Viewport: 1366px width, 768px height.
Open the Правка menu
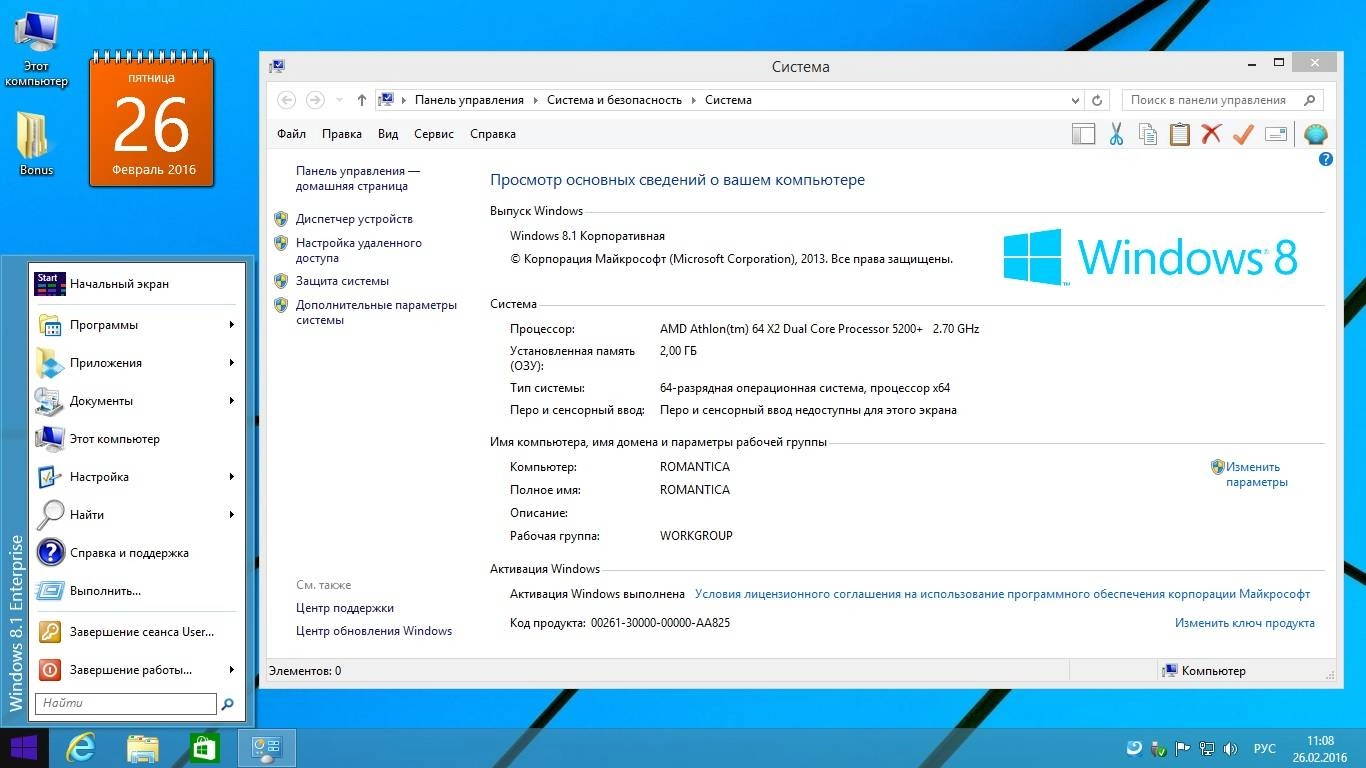coord(342,134)
